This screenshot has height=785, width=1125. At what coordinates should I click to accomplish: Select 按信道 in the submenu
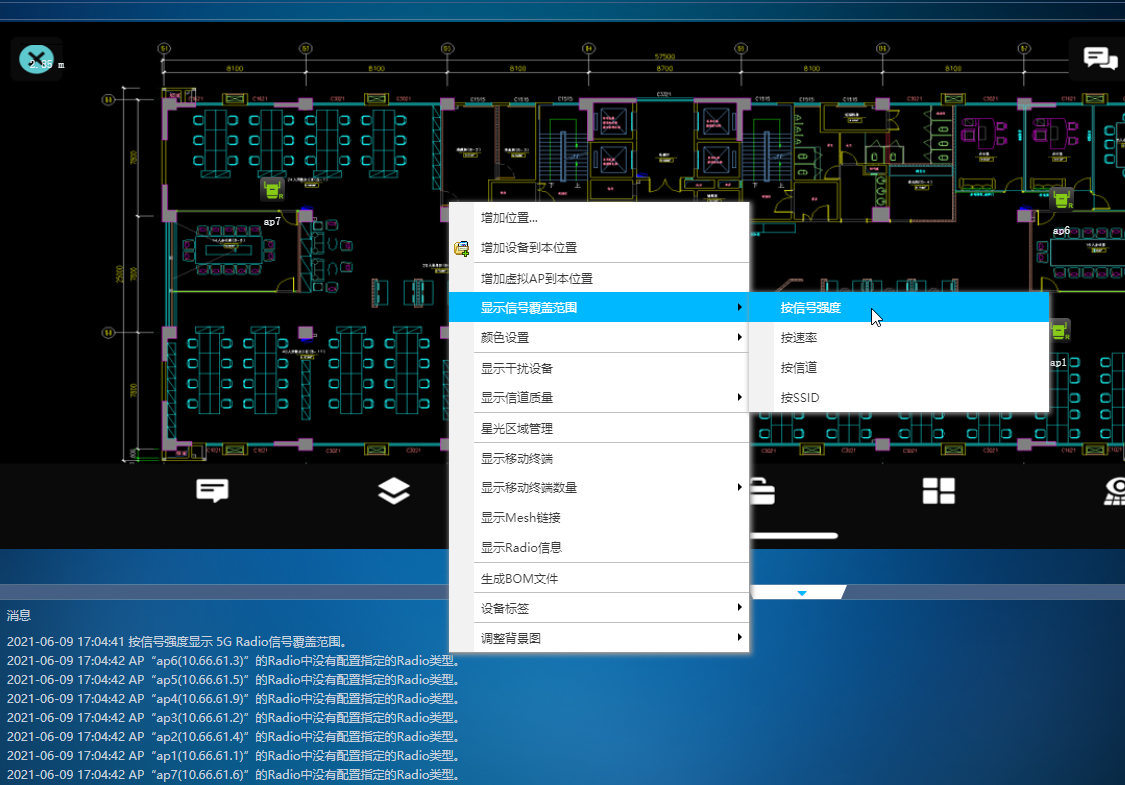[899, 367]
